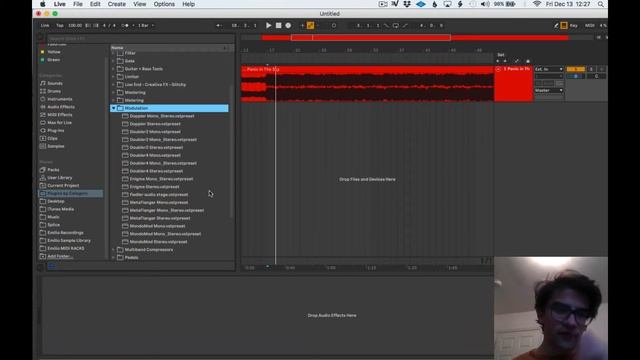This screenshot has width=640, height=360.
Task: Expand the Multiband Compressors folder
Action: coord(113,250)
